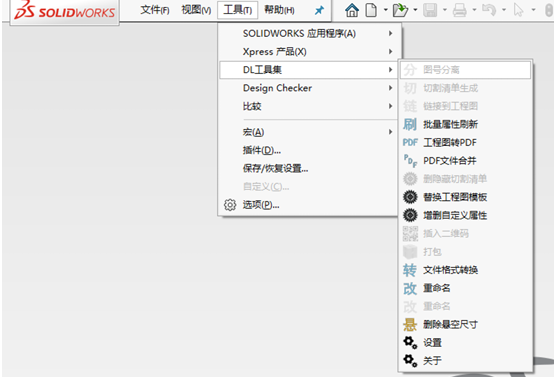Click the gear icon for 删隐藏切割清单
This screenshot has width=554, height=377.
410,179
